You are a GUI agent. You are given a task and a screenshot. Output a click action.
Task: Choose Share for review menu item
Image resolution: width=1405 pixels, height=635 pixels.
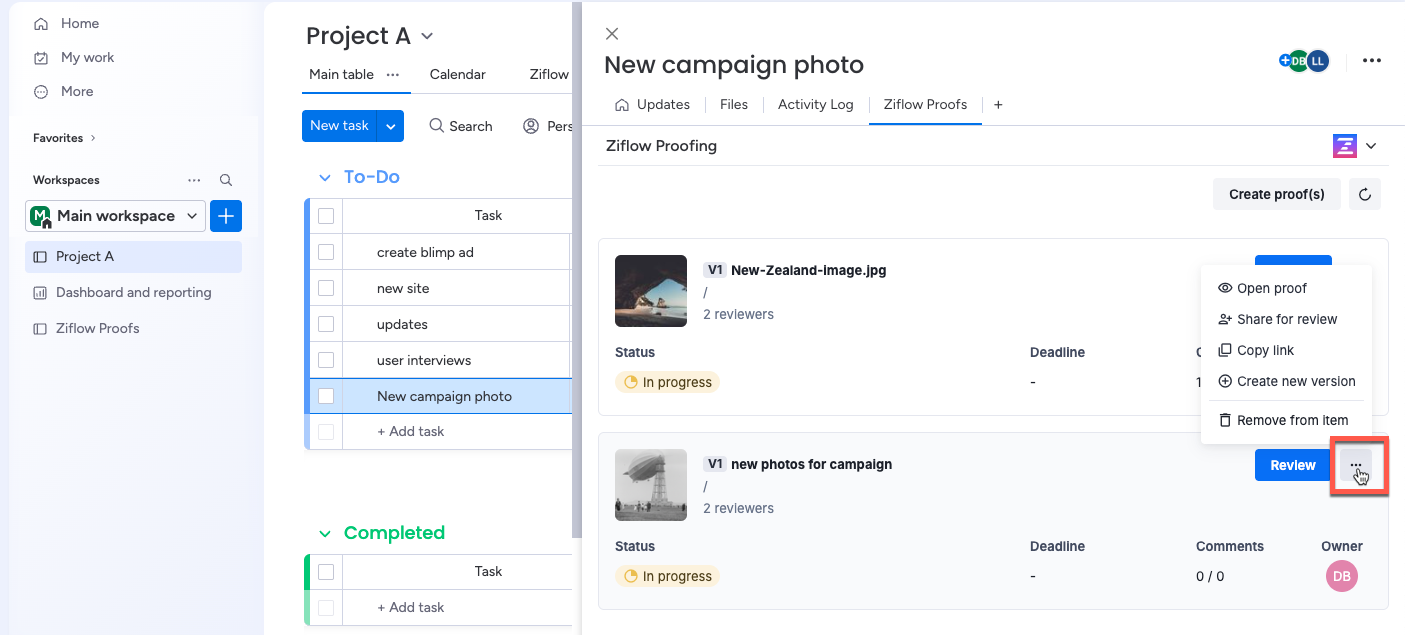click(x=1286, y=319)
